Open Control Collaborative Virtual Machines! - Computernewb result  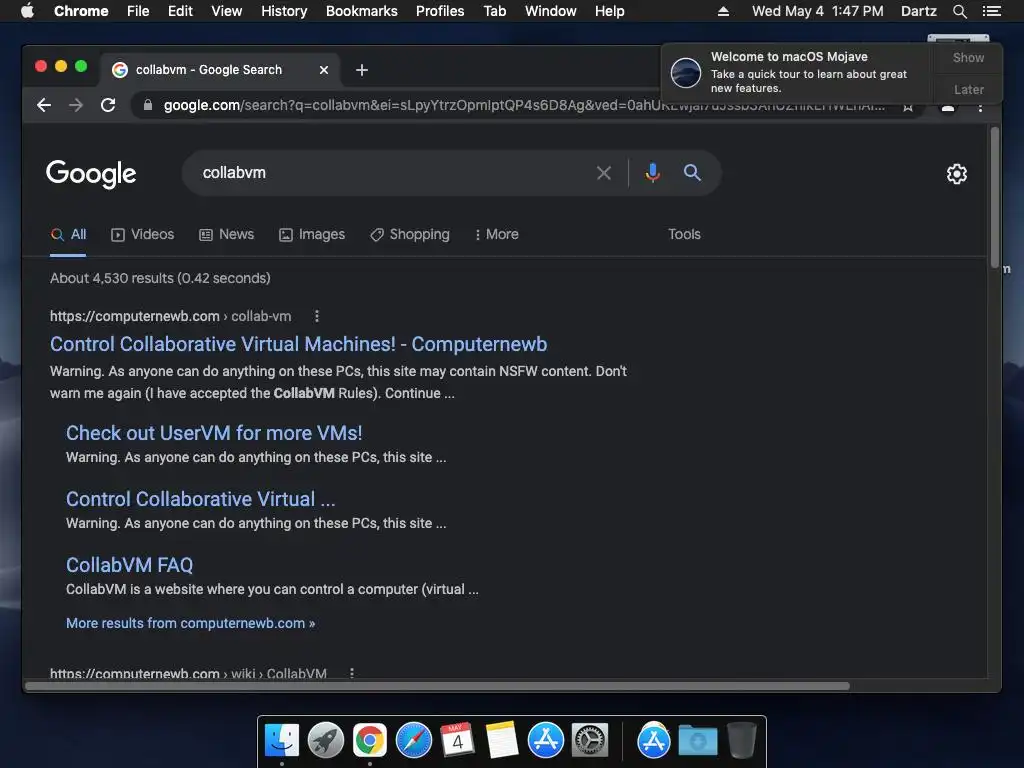click(x=298, y=344)
